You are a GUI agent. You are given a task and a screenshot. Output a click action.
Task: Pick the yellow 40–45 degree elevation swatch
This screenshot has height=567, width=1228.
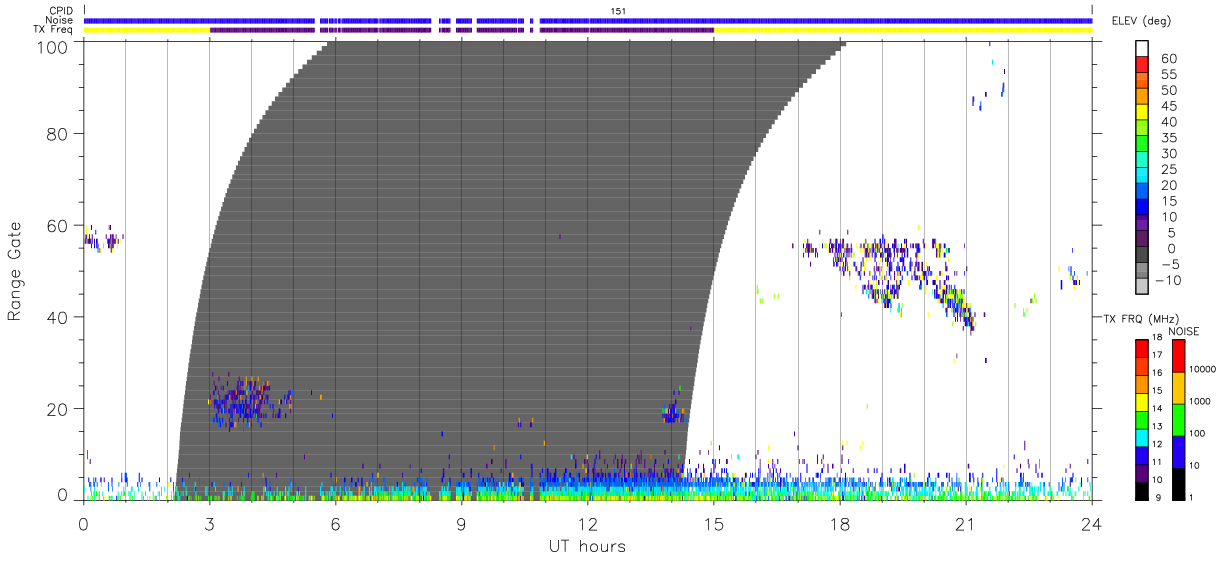1143,113
